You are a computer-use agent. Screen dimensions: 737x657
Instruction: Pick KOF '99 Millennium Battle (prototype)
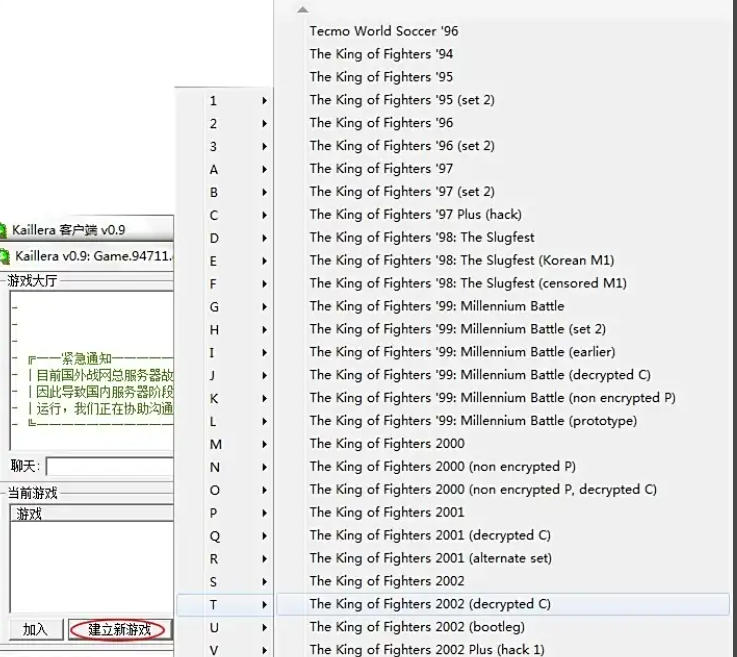pos(503,421)
